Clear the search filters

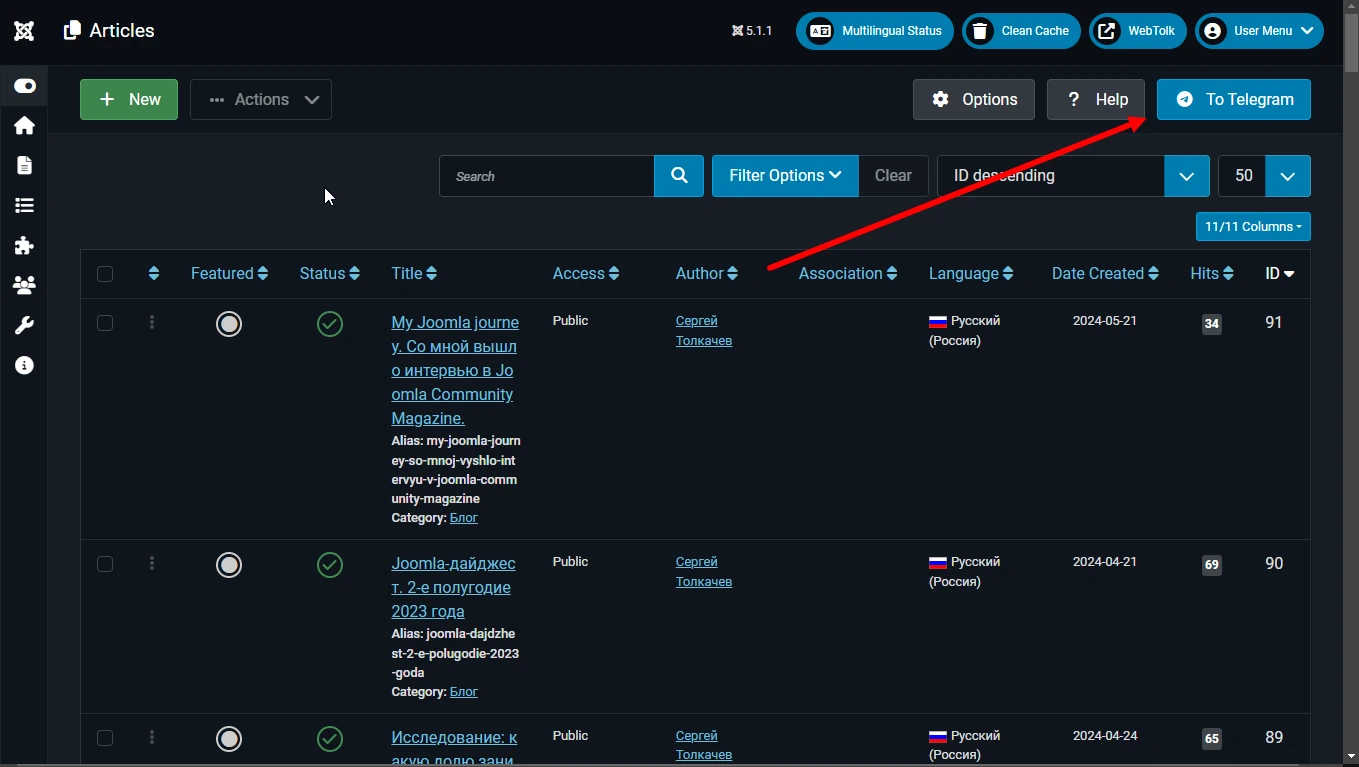click(893, 176)
